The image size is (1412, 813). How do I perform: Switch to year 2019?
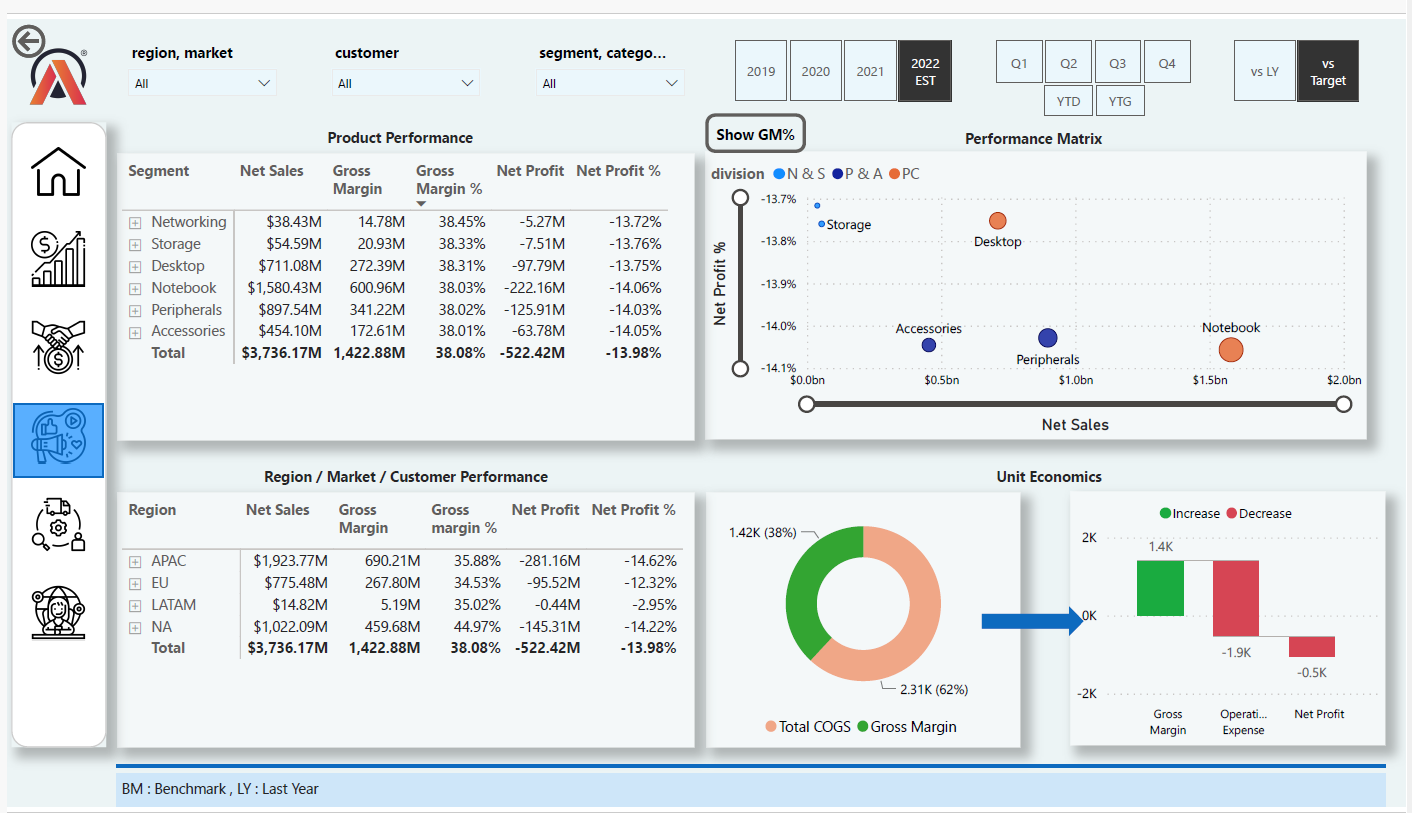point(761,70)
